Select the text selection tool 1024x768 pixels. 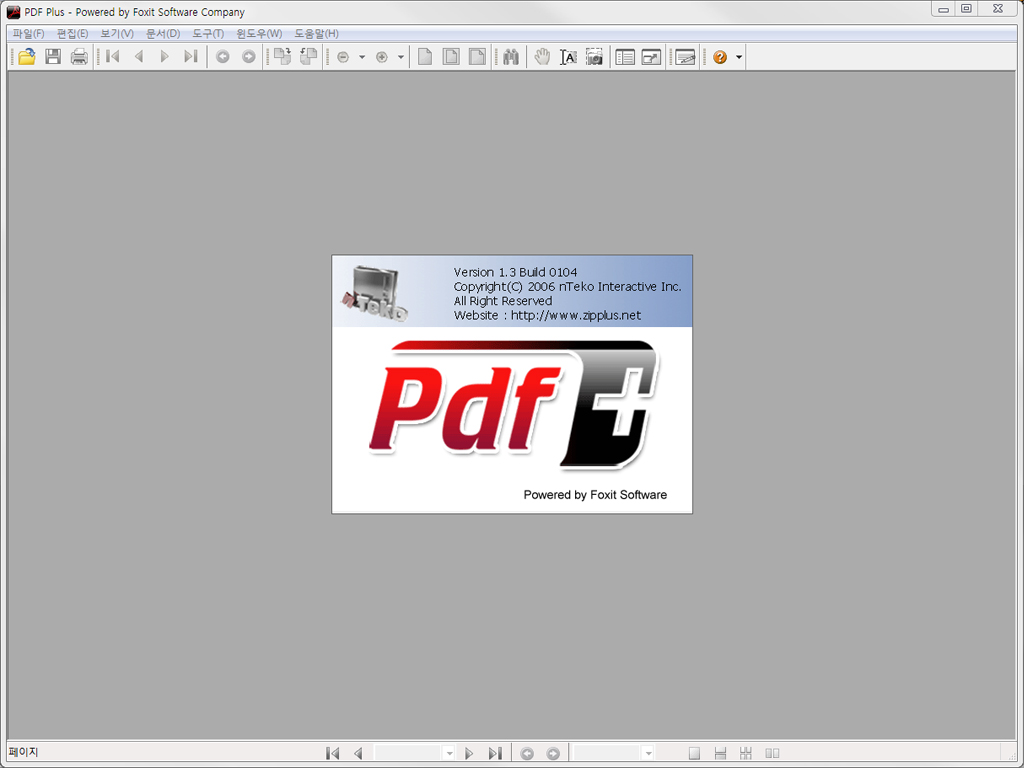tap(568, 57)
